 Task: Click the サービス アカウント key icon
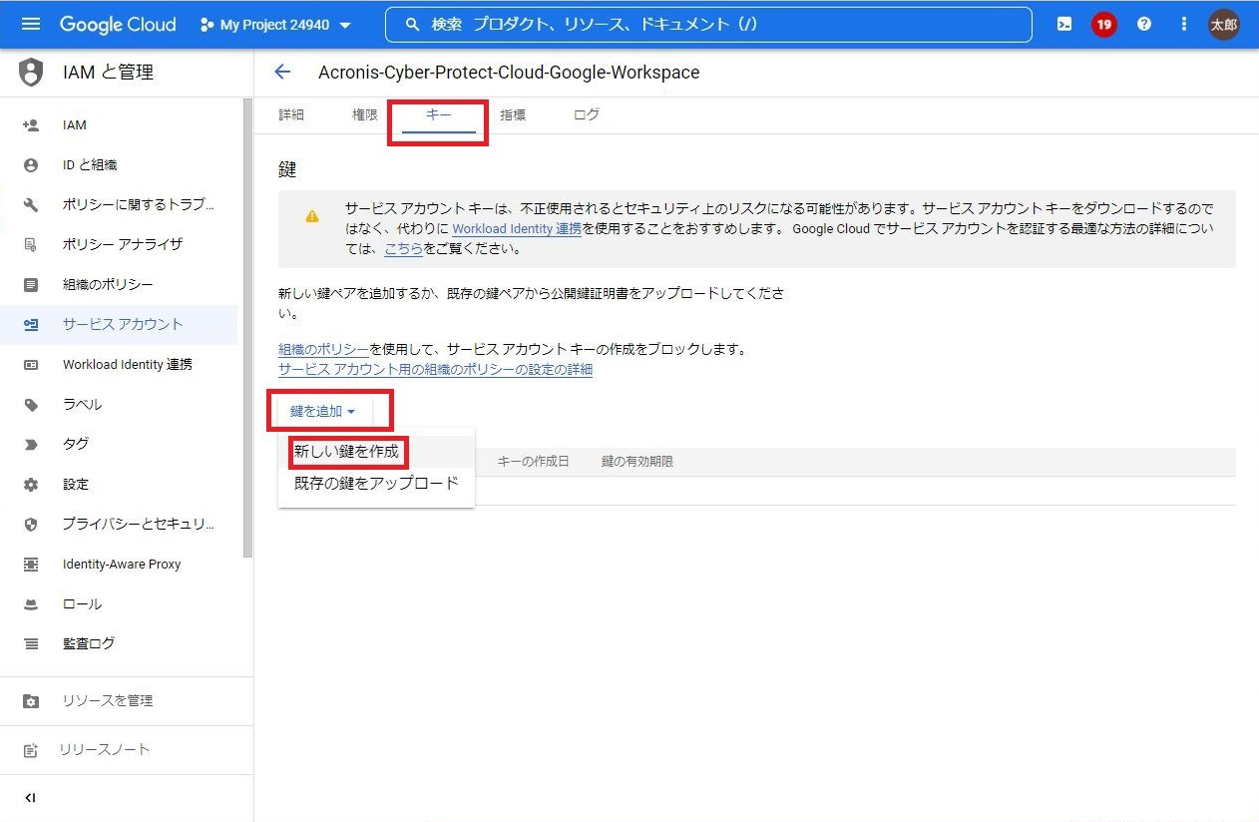[31, 325]
